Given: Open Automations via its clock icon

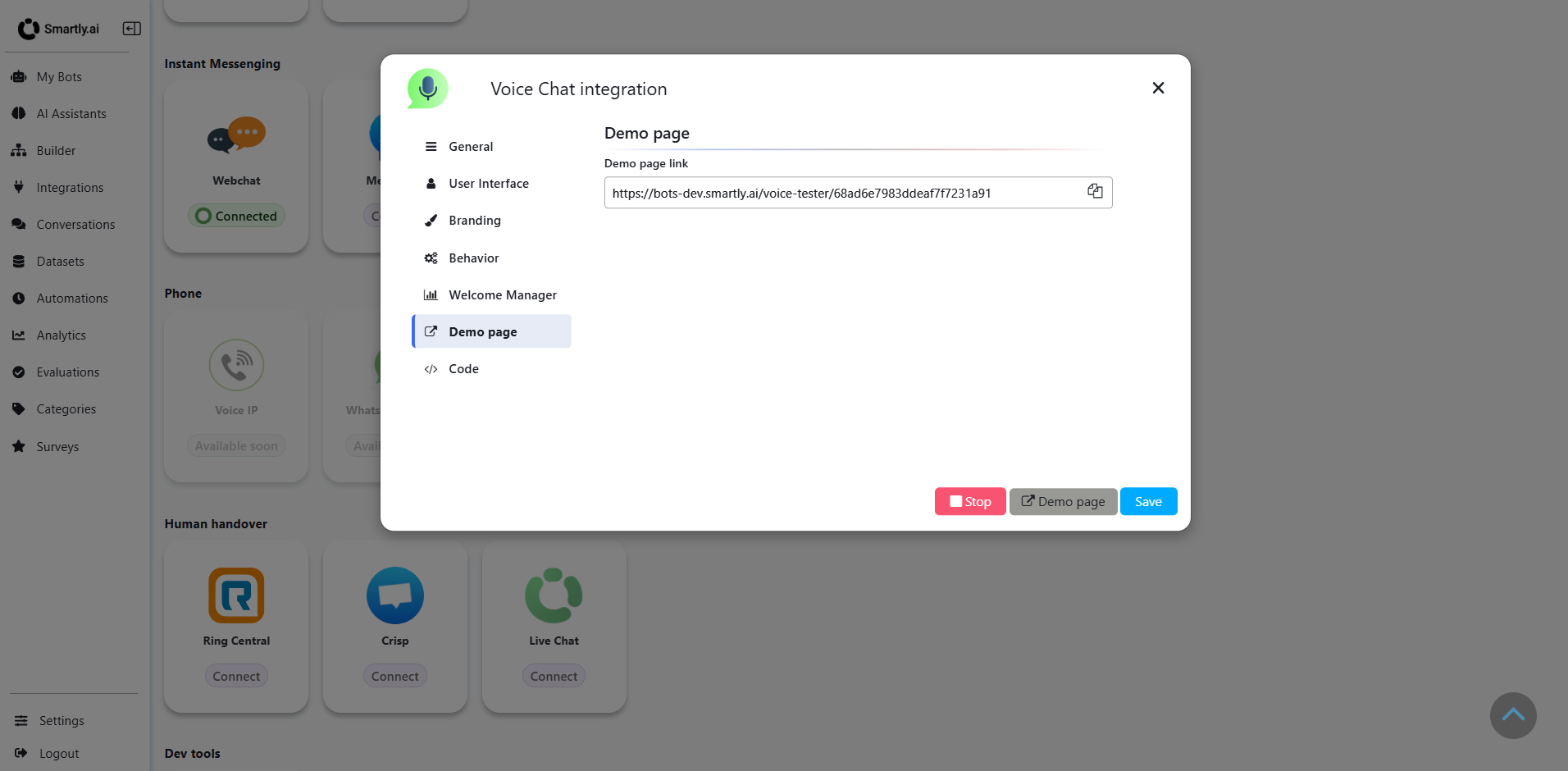Looking at the screenshot, I should 18,298.
